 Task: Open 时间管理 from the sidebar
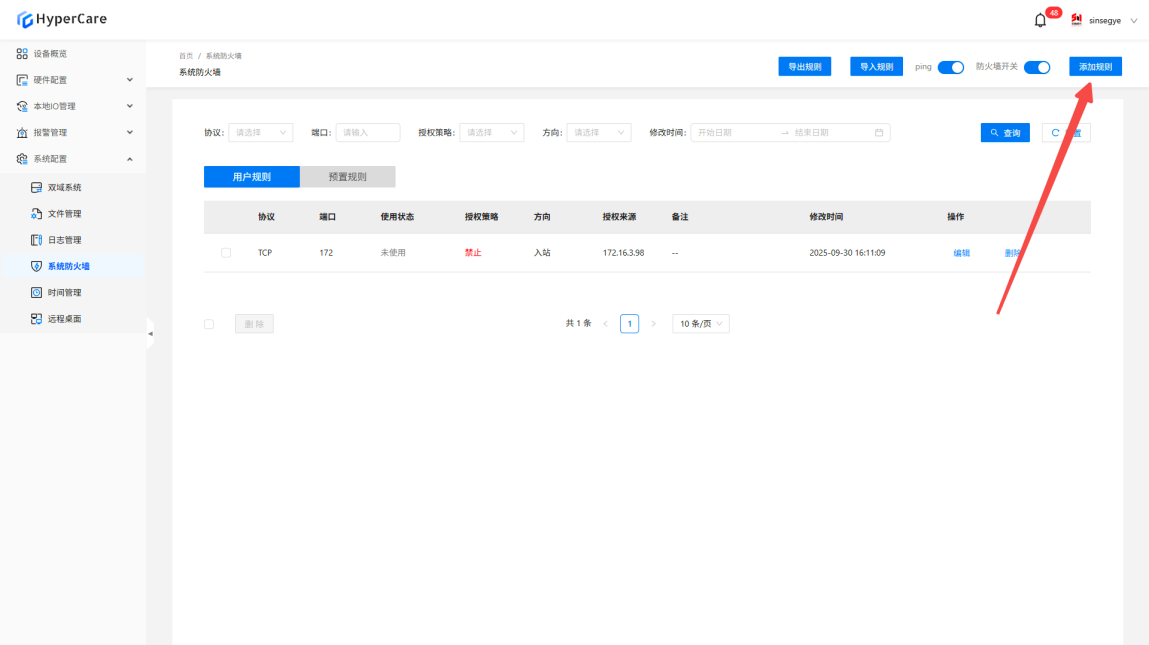(64, 293)
